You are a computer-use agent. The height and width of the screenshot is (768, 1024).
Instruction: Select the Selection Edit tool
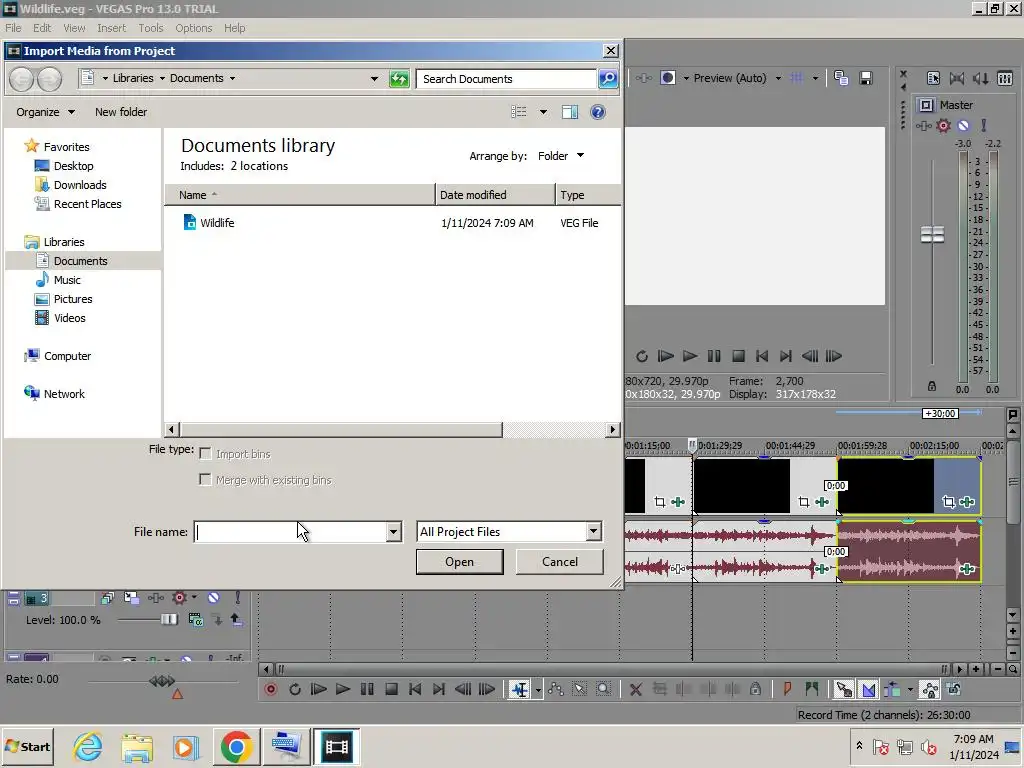click(579, 689)
